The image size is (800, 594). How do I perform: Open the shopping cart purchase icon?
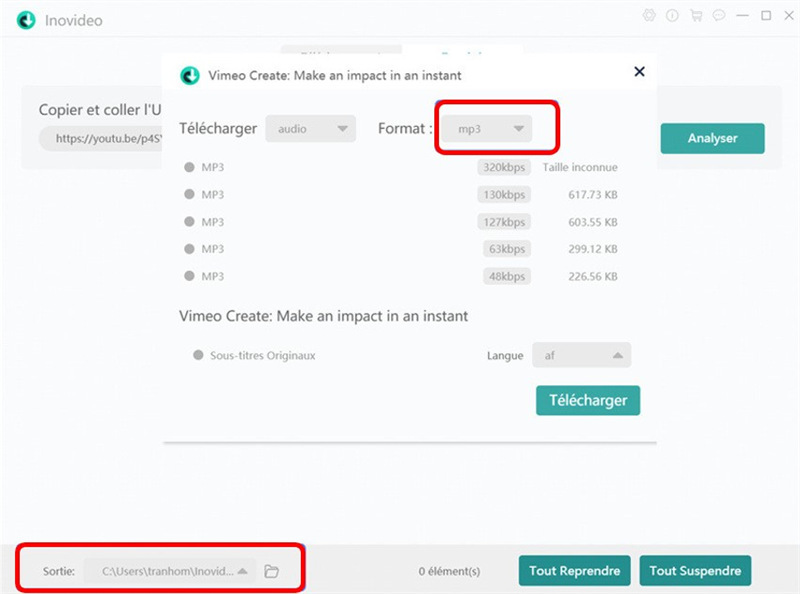coord(696,16)
